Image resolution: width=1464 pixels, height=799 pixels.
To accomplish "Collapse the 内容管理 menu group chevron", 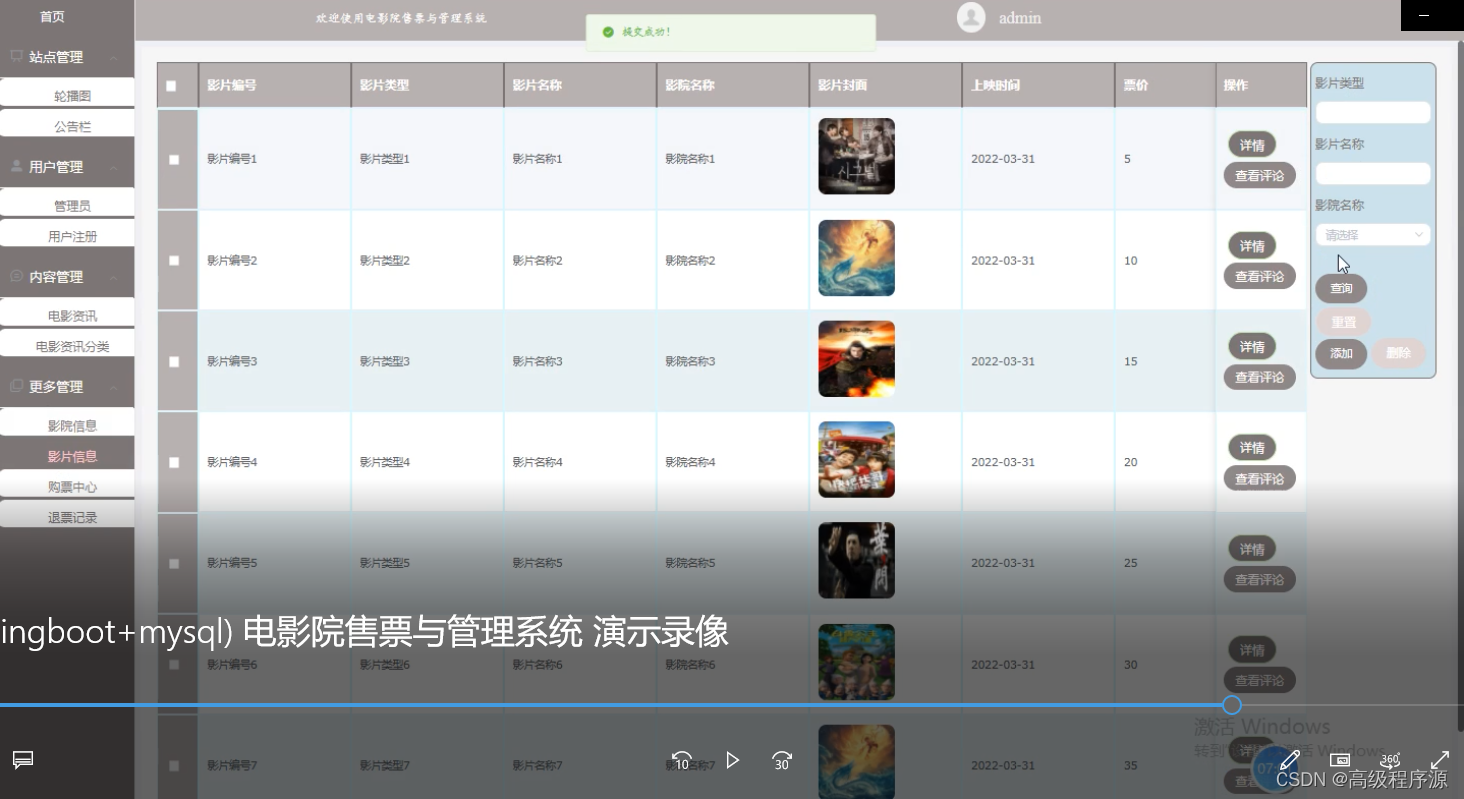I will coord(113,277).
